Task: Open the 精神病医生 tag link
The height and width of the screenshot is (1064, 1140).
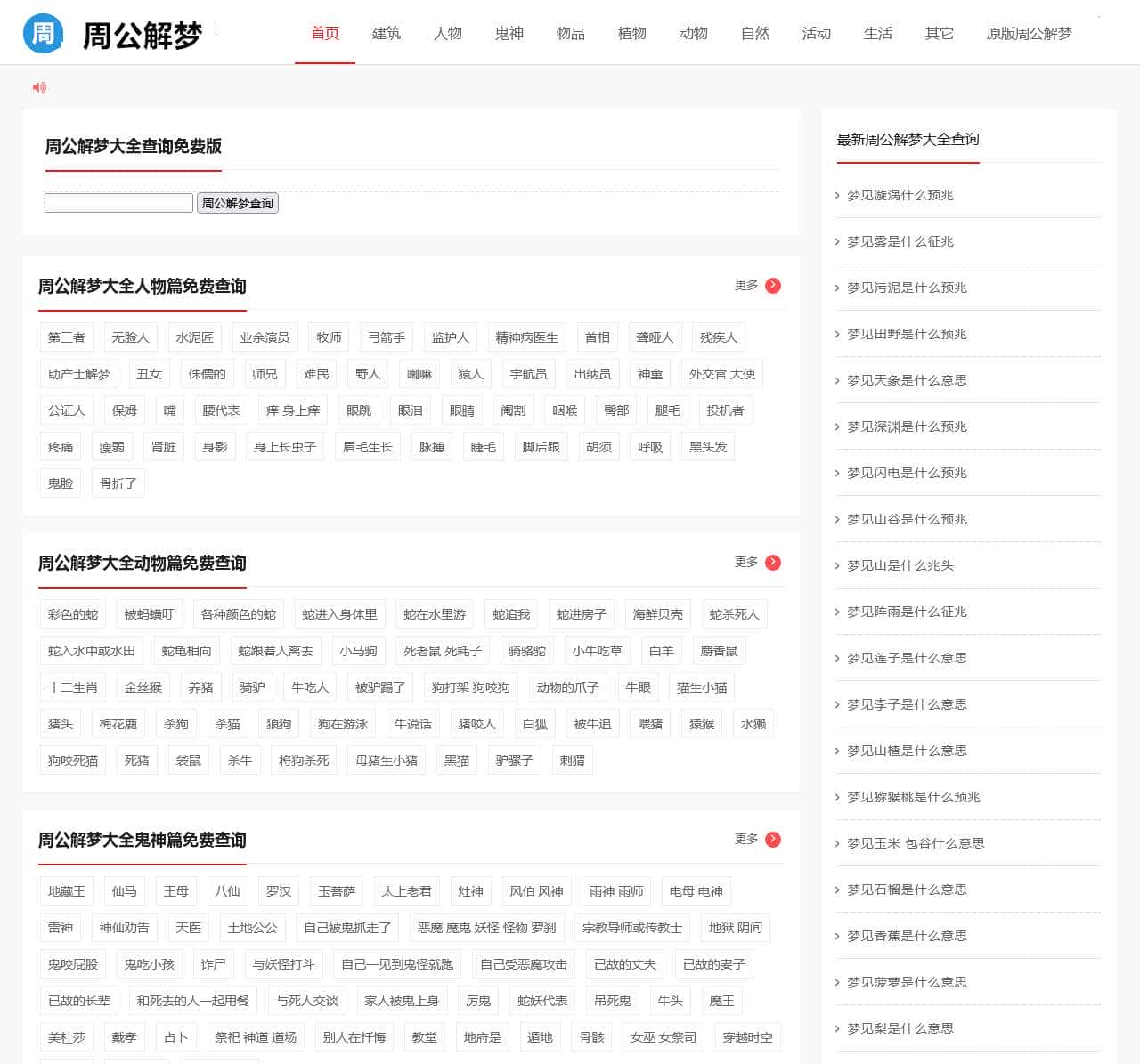Action: (526, 337)
